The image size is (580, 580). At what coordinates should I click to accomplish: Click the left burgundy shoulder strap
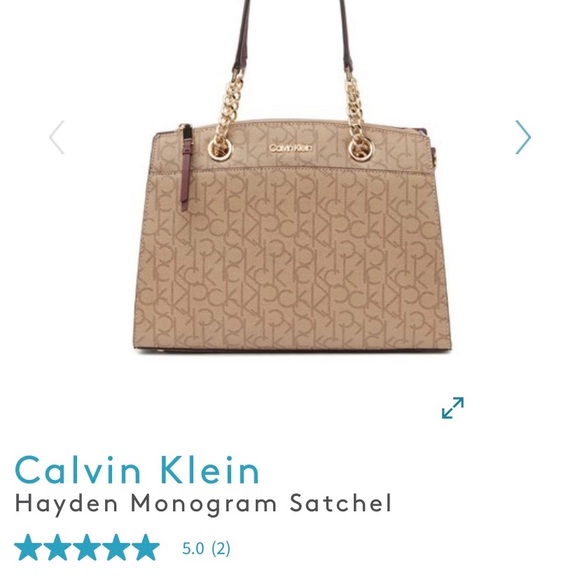tap(242, 35)
